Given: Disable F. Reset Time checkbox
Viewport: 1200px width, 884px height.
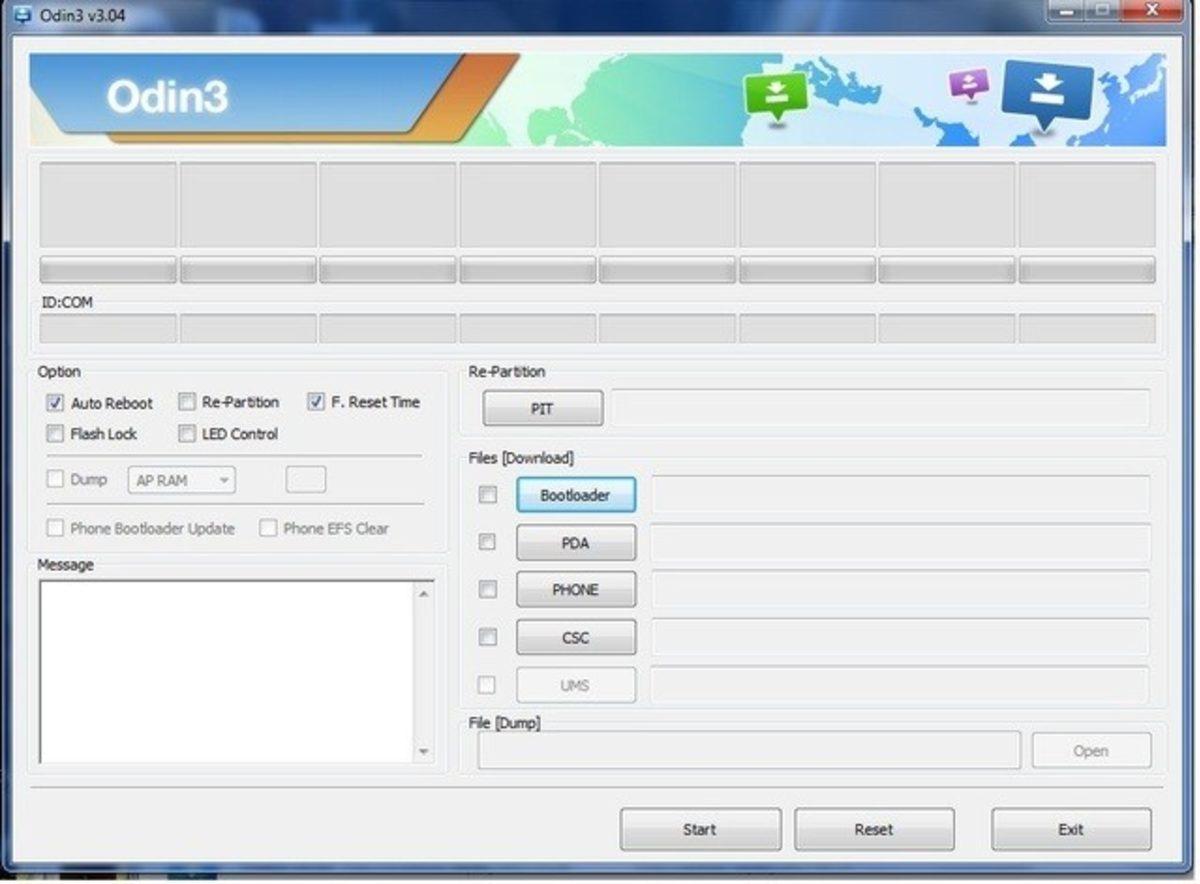Looking at the screenshot, I should [x=316, y=402].
